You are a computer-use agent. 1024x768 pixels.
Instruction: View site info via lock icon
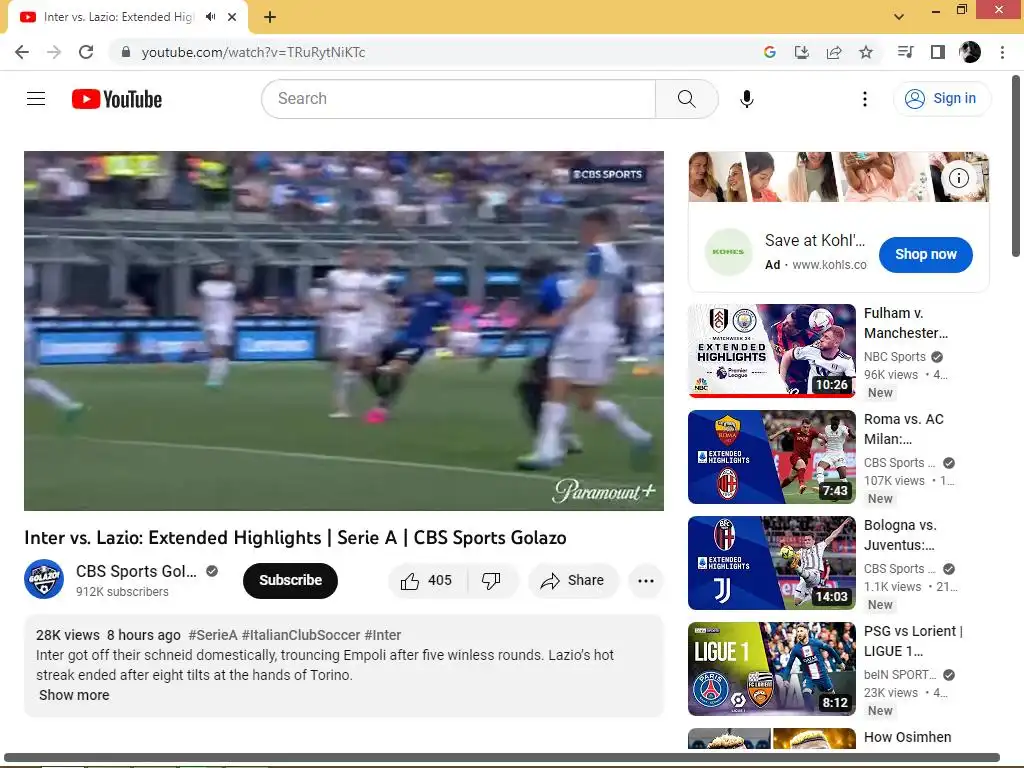[126, 52]
